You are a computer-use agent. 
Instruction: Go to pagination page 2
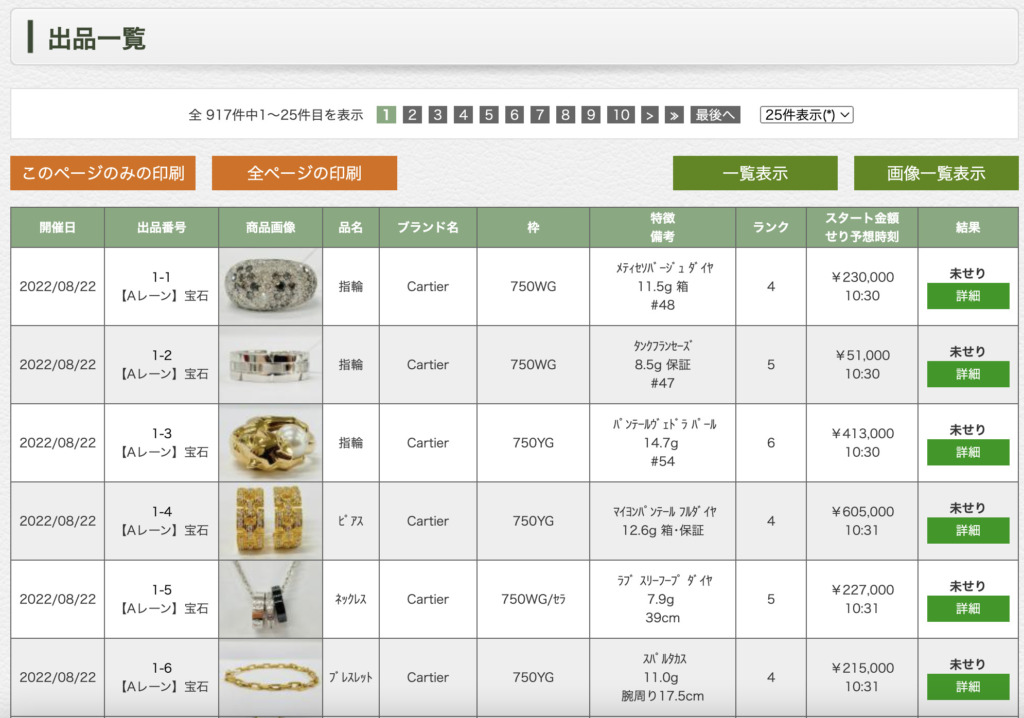(x=411, y=115)
